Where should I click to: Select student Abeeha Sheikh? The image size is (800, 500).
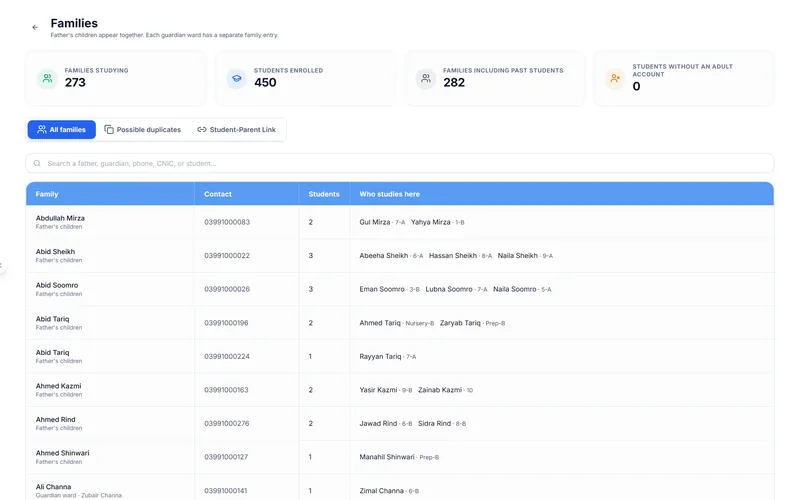tap(384, 256)
